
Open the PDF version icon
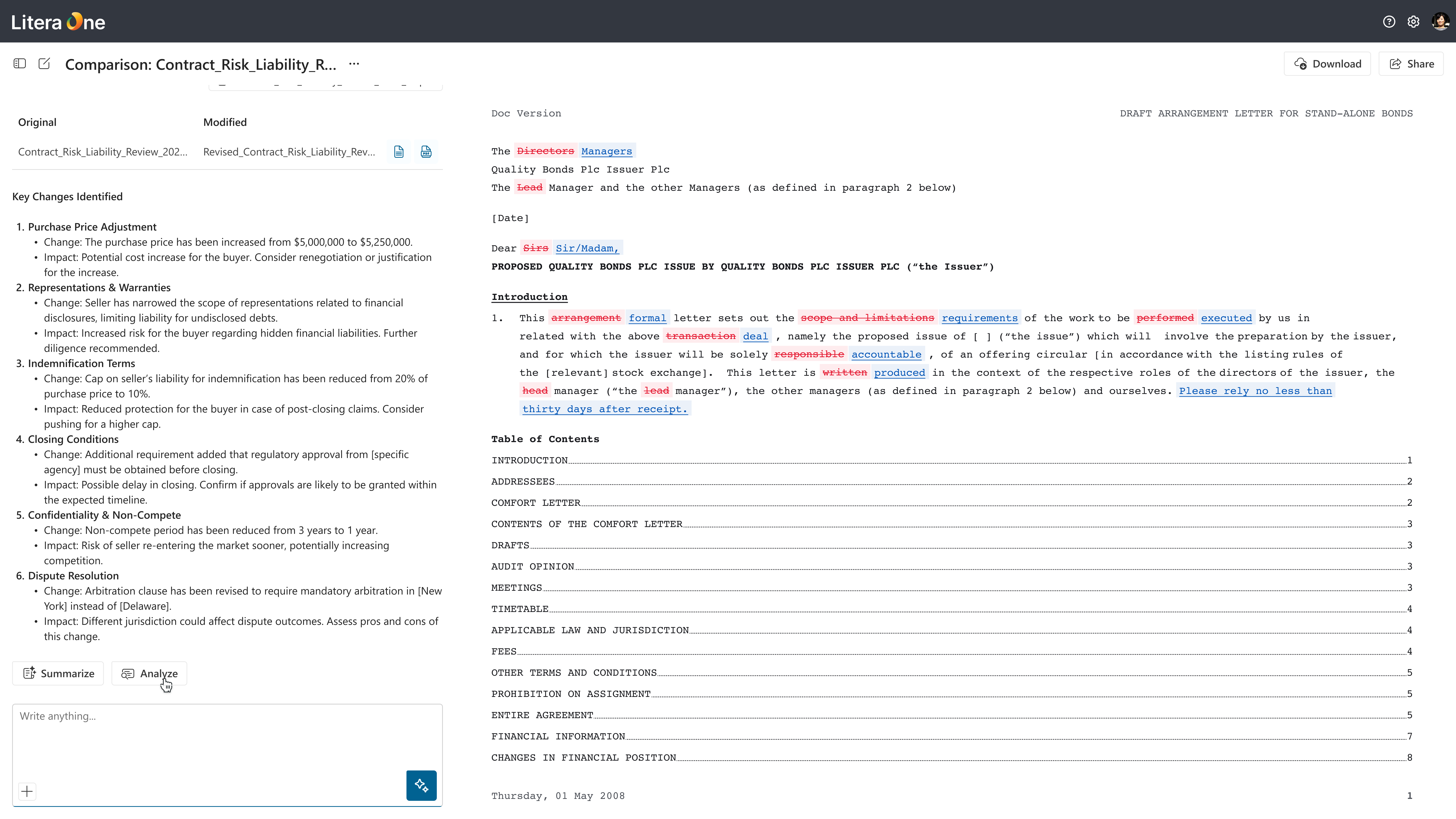click(x=426, y=151)
